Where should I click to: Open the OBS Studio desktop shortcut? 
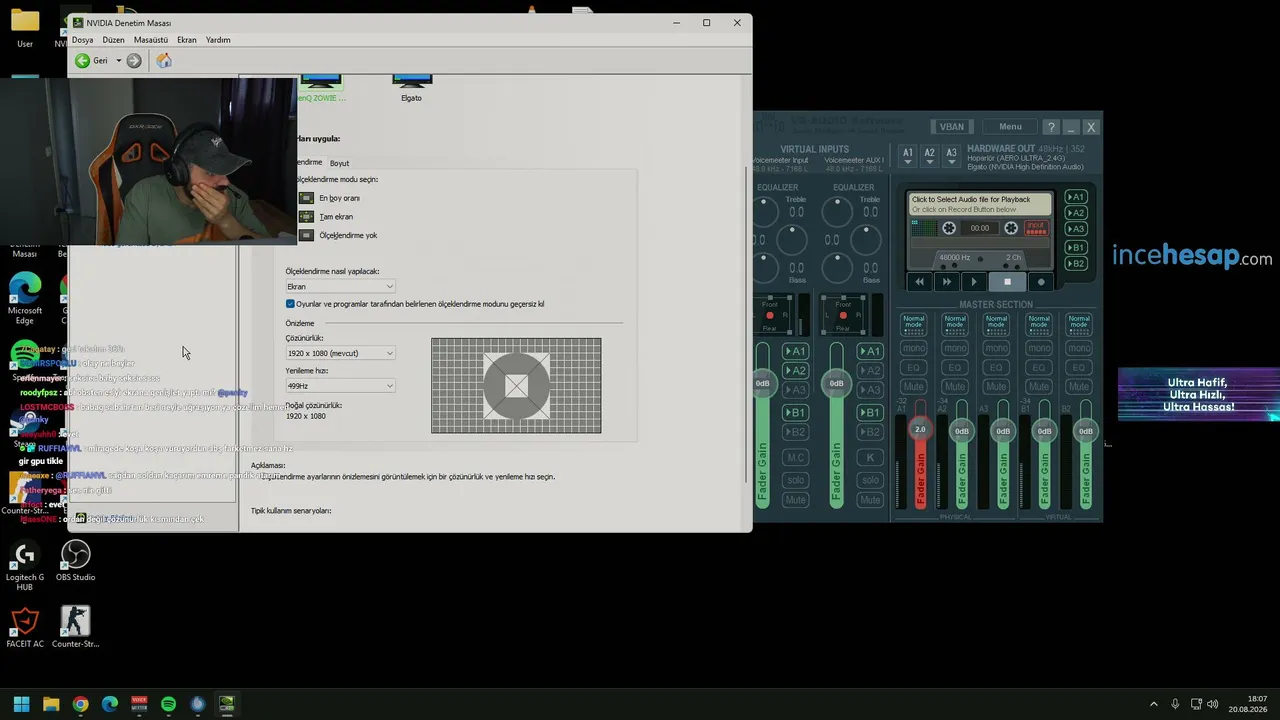pos(75,561)
